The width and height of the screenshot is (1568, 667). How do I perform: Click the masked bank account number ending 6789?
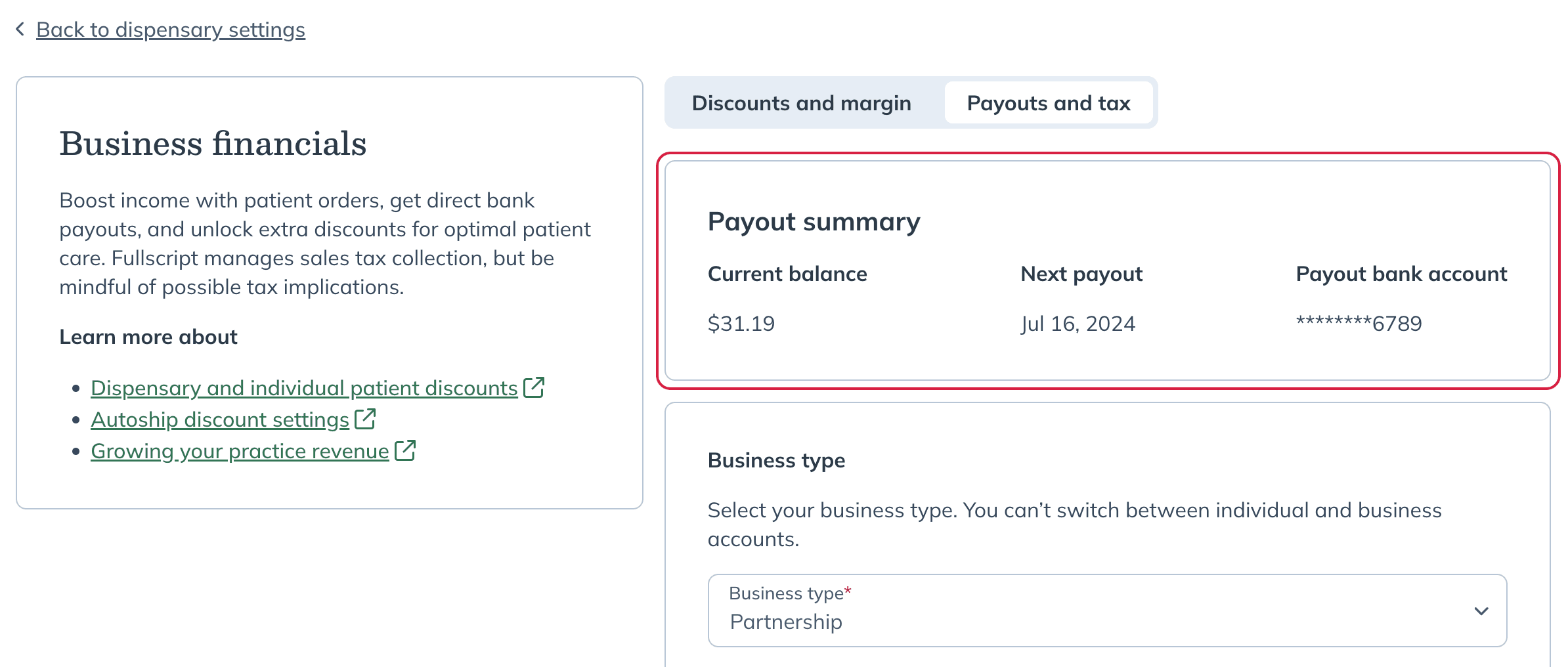coord(1359,323)
